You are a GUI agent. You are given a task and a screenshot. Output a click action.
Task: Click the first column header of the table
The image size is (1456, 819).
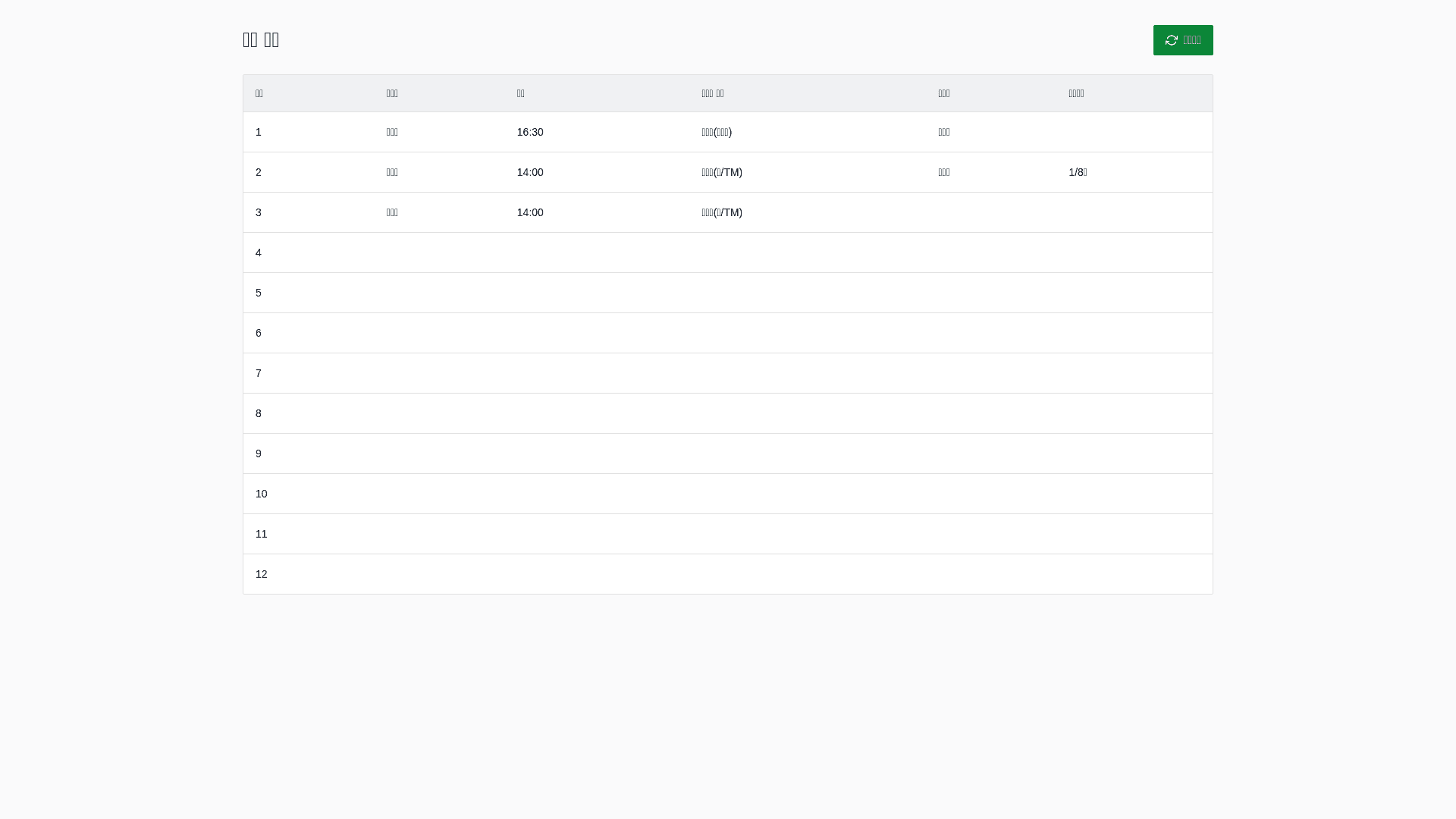259,93
